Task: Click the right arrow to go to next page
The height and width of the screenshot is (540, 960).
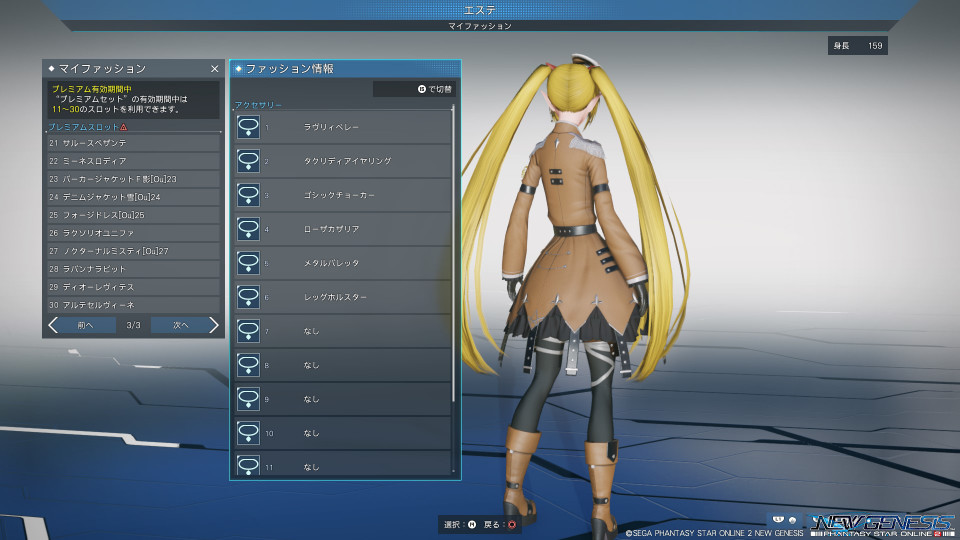Action: pos(213,325)
